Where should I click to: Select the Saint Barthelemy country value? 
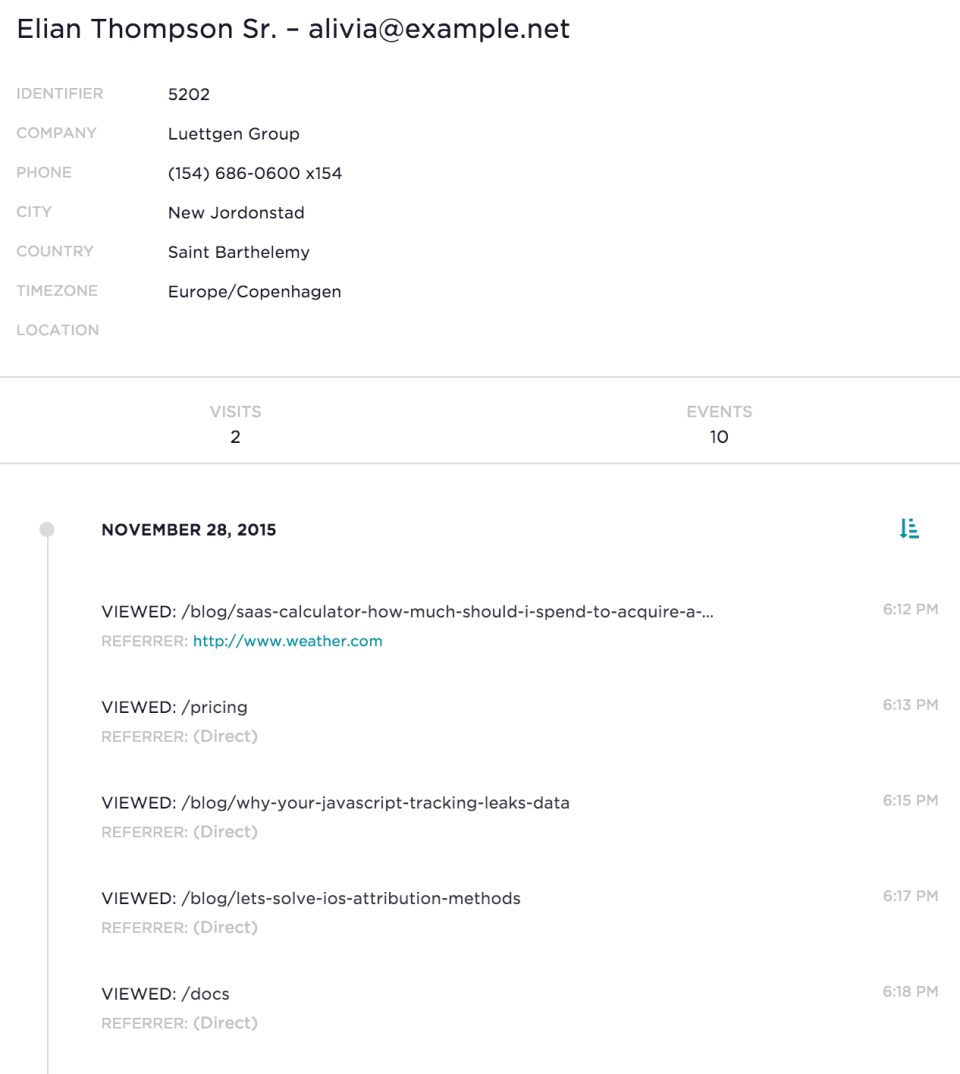pos(238,252)
